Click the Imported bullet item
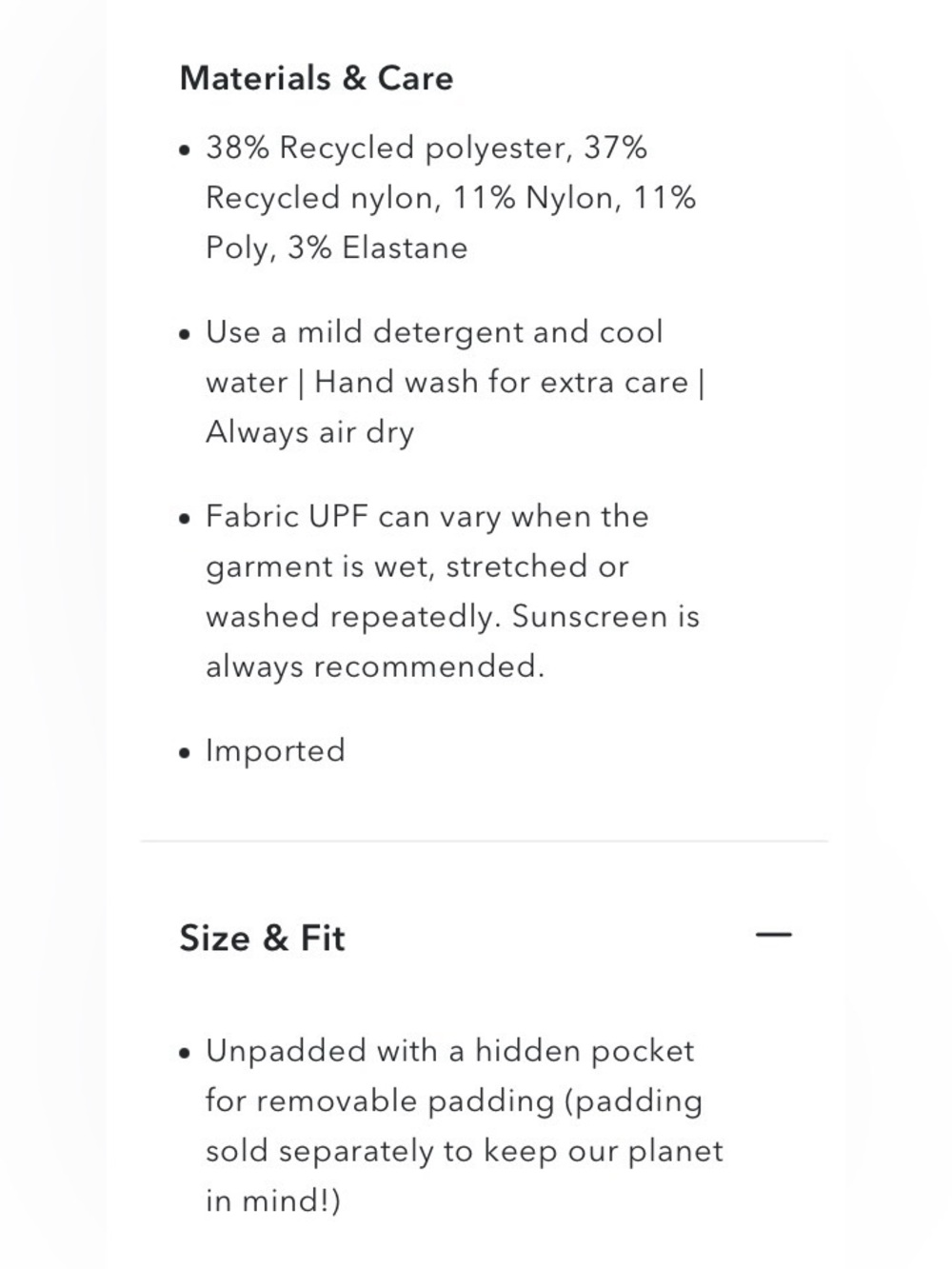 (275, 750)
